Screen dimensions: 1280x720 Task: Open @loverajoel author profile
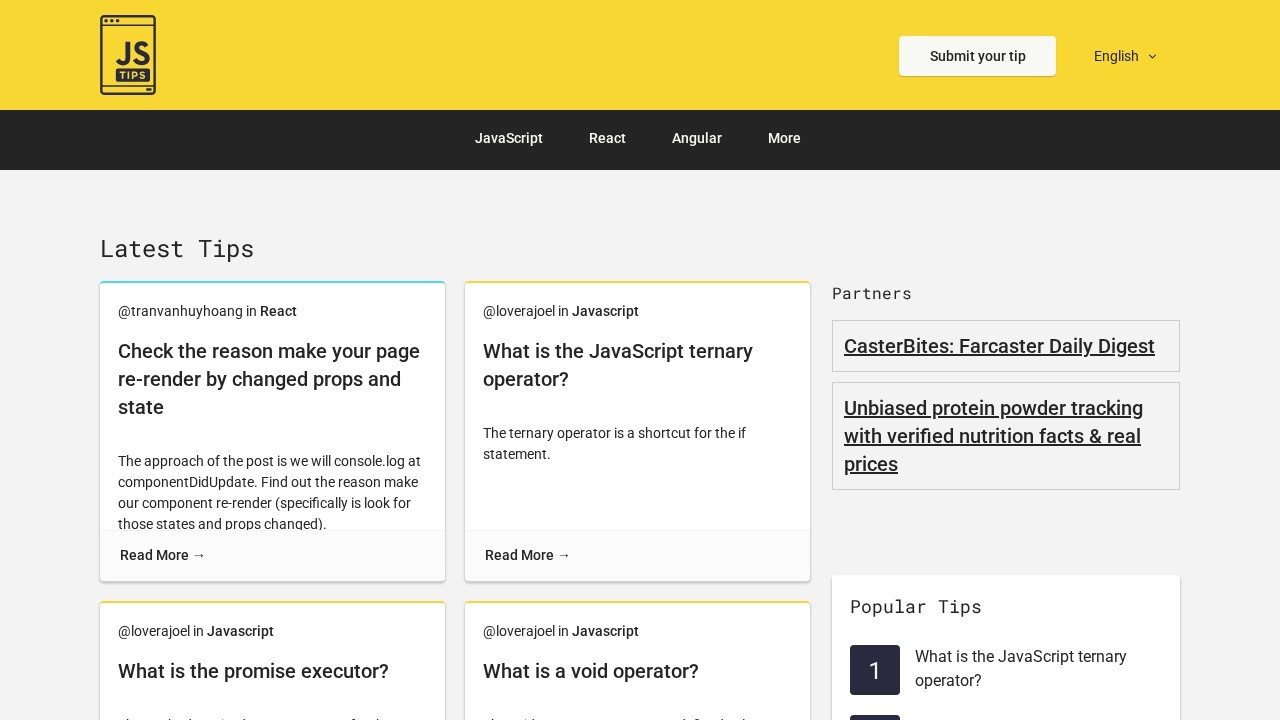[519, 311]
